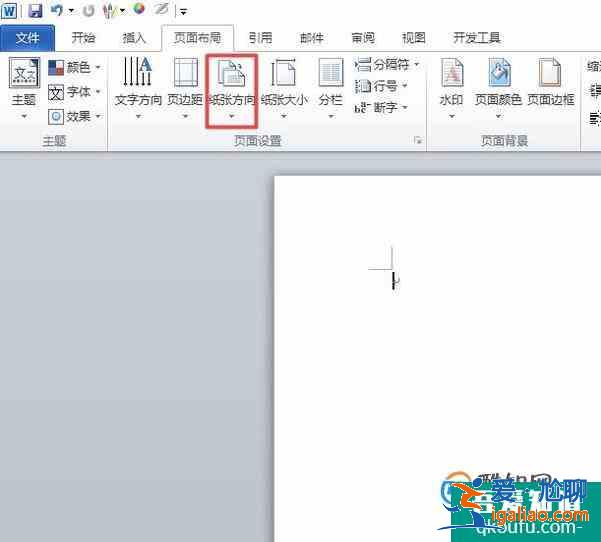Click the 分栏 columns icon

[331, 72]
